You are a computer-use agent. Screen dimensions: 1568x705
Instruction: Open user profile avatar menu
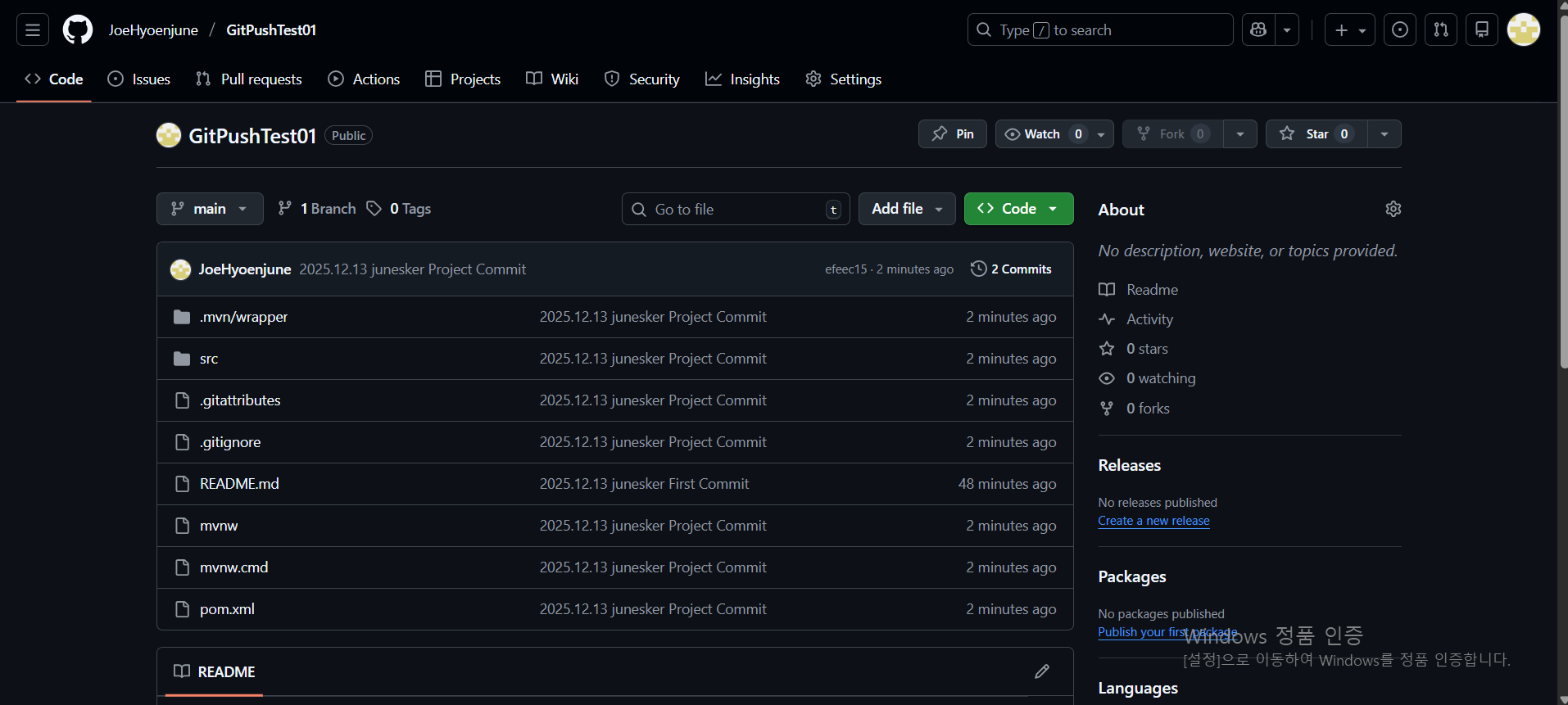click(x=1524, y=30)
